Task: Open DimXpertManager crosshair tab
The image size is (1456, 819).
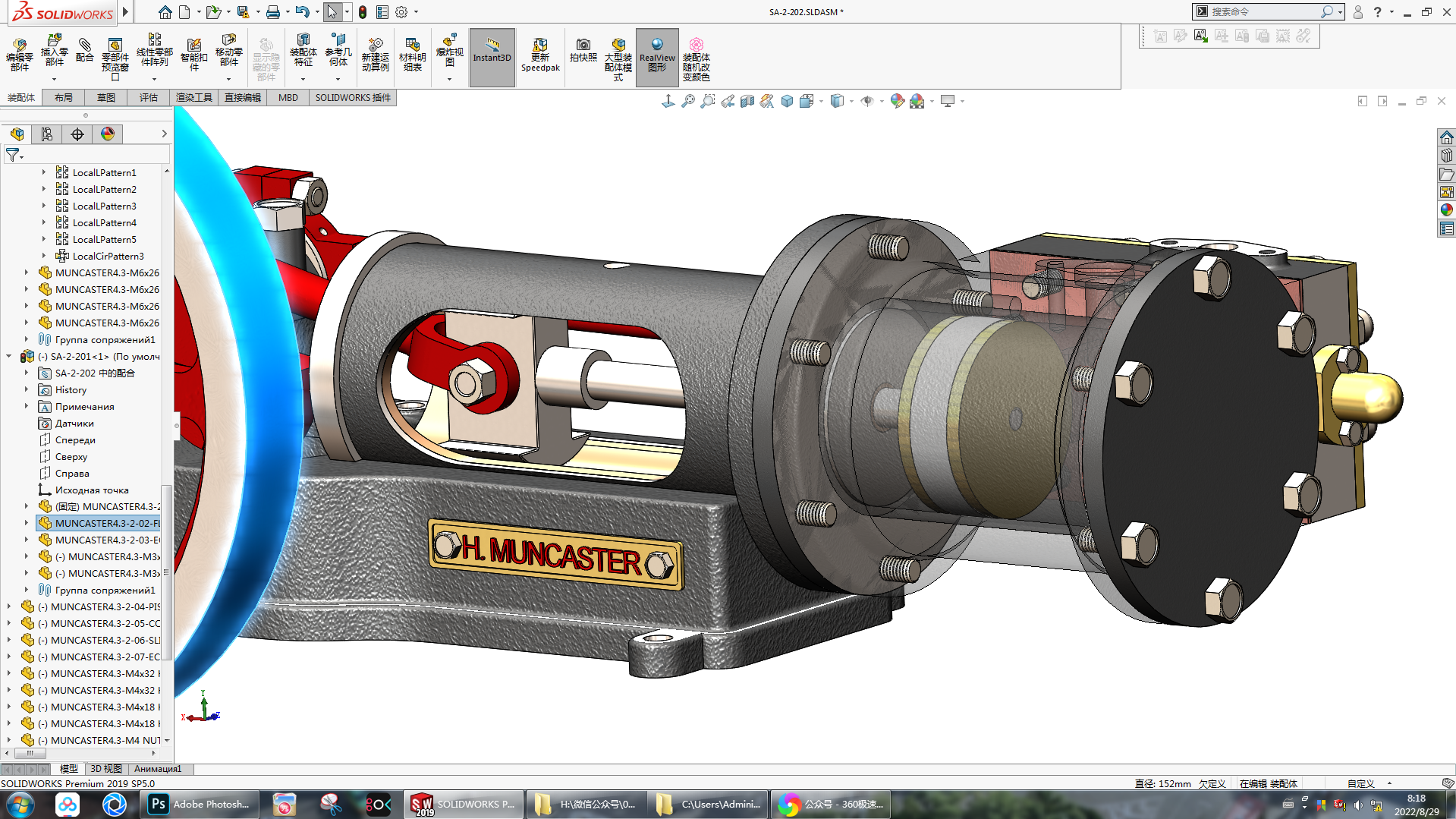Action: (x=77, y=134)
